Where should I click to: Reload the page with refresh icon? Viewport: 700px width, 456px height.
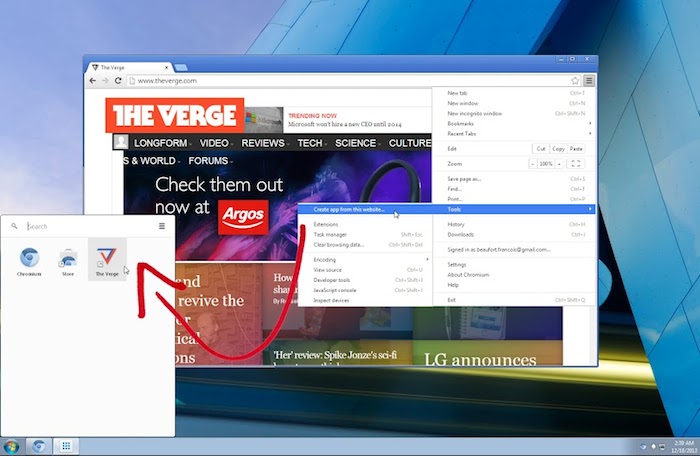pos(118,81)
